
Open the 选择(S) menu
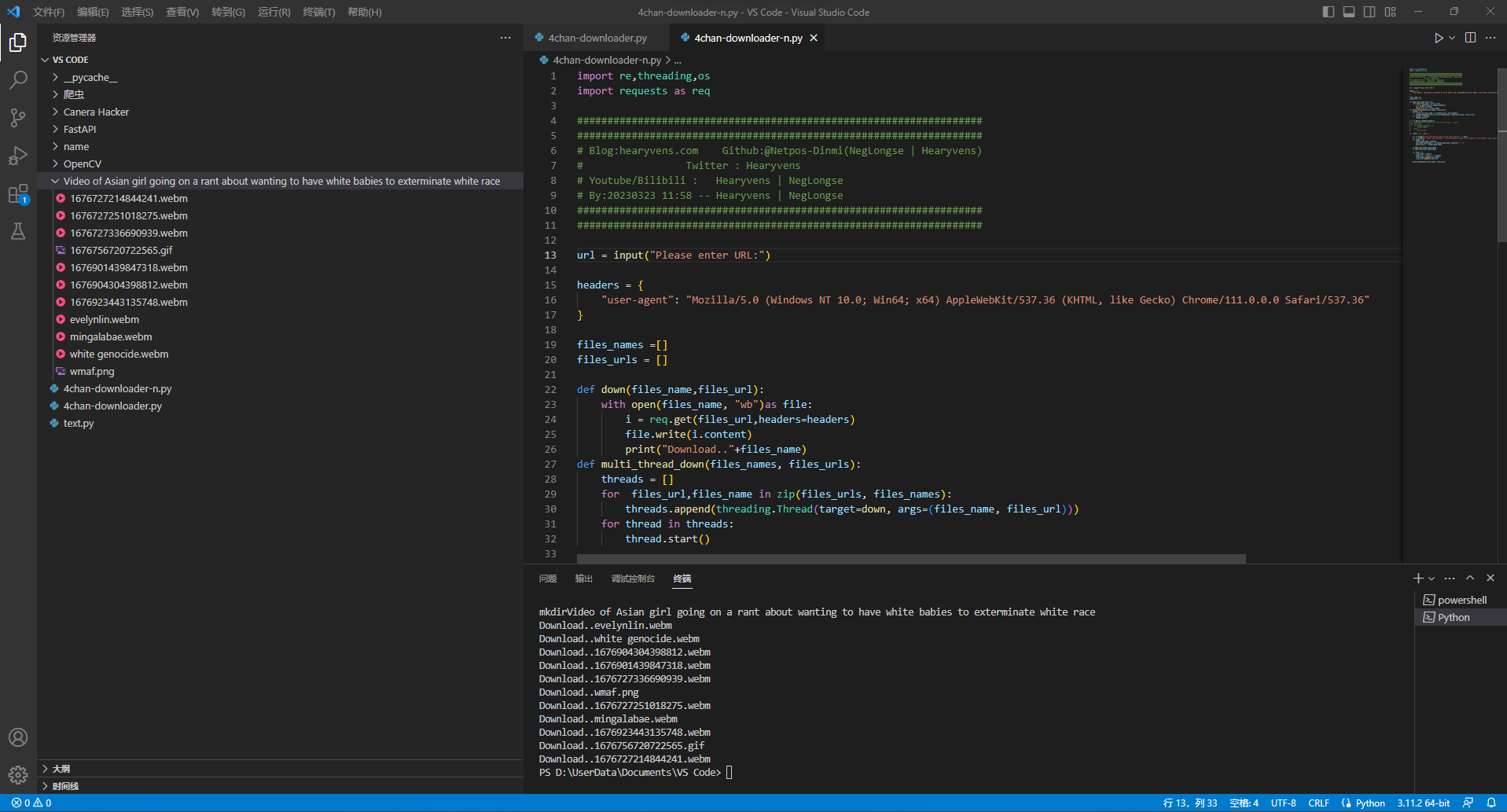pos(138,12)
